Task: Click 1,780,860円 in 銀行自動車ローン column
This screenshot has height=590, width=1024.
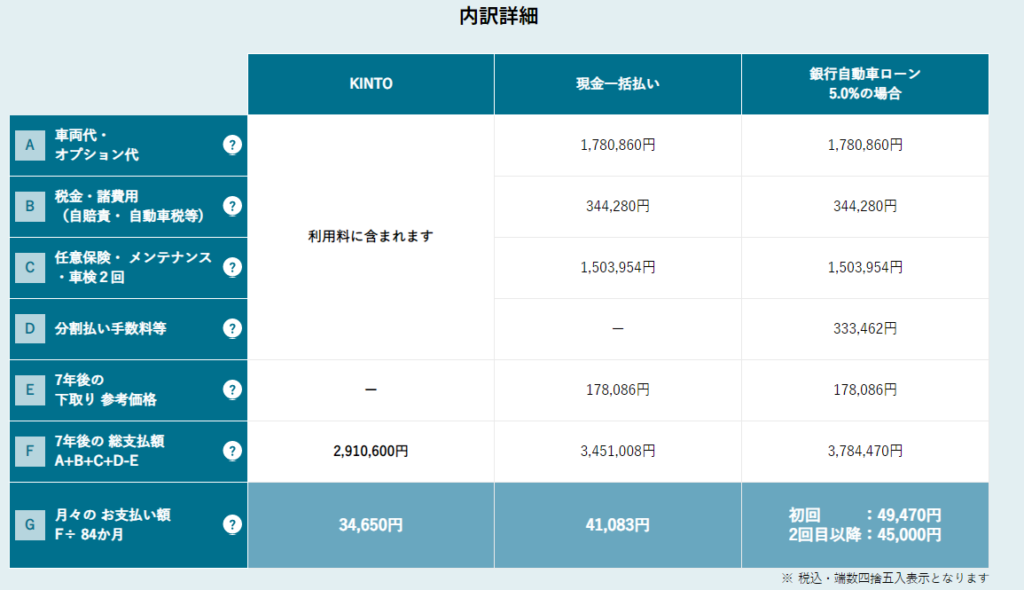Action: tap(865, 145)
